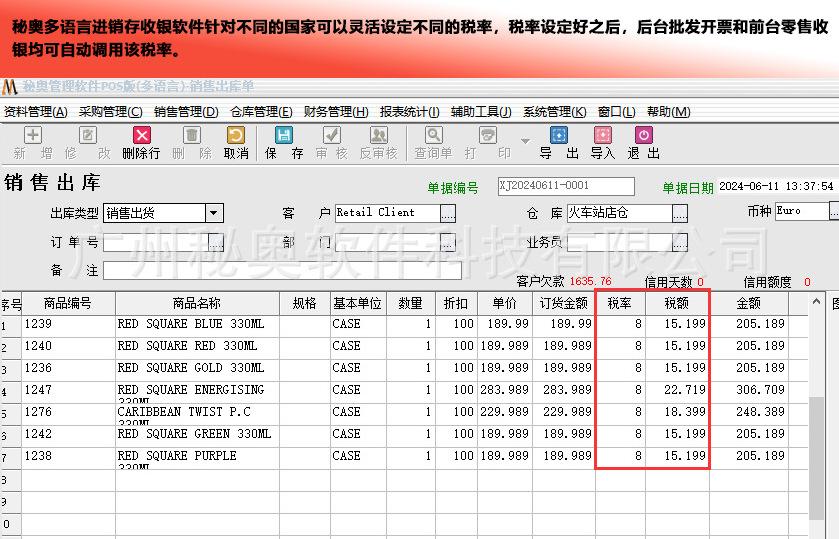Click the 折扣 column header

[456, 303]
